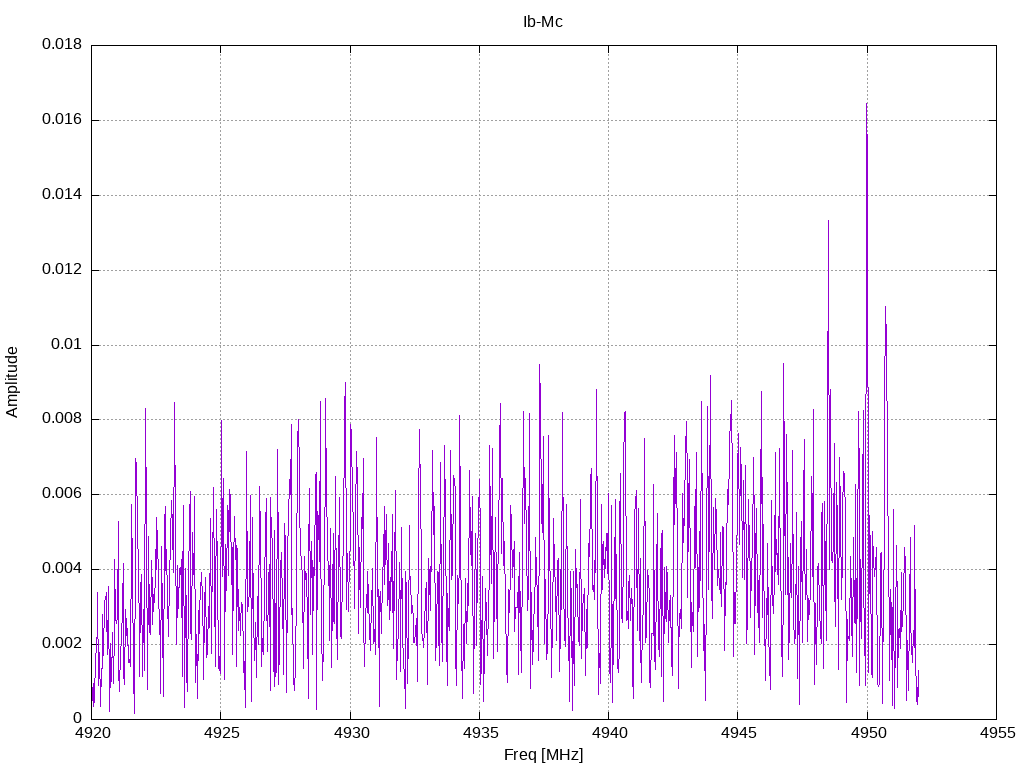Select the 0.012 y-axis tick label
The image size is (1024, 768).
click(61, 270)
